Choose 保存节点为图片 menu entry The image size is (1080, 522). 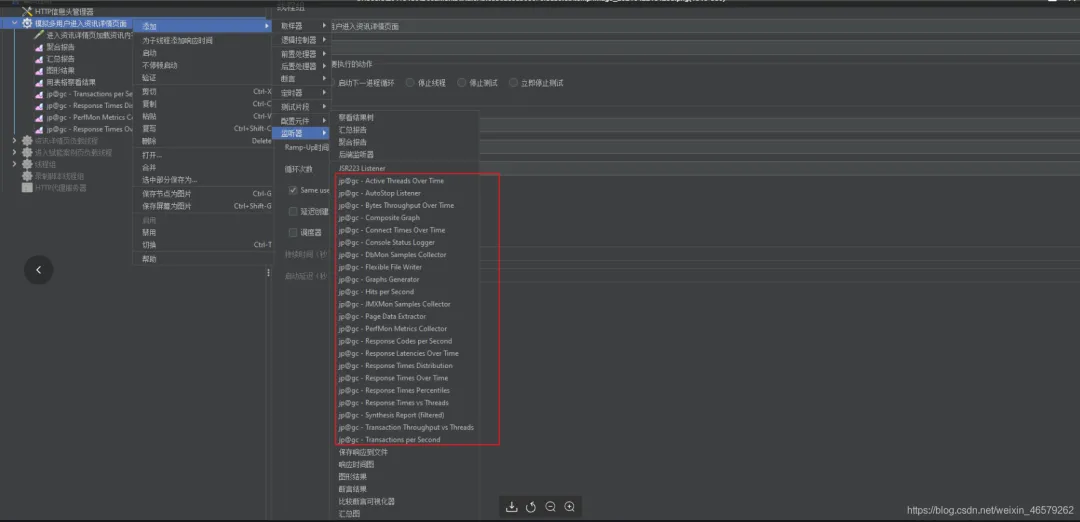[202, 194]
